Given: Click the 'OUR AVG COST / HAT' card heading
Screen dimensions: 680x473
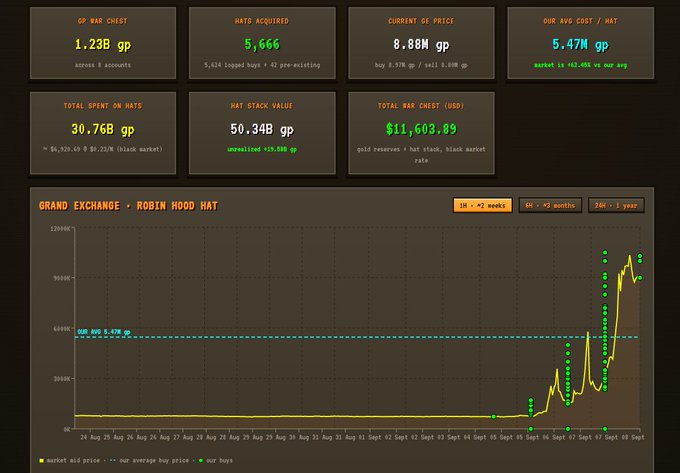Looking at the screenshot, I should (580, 21).
